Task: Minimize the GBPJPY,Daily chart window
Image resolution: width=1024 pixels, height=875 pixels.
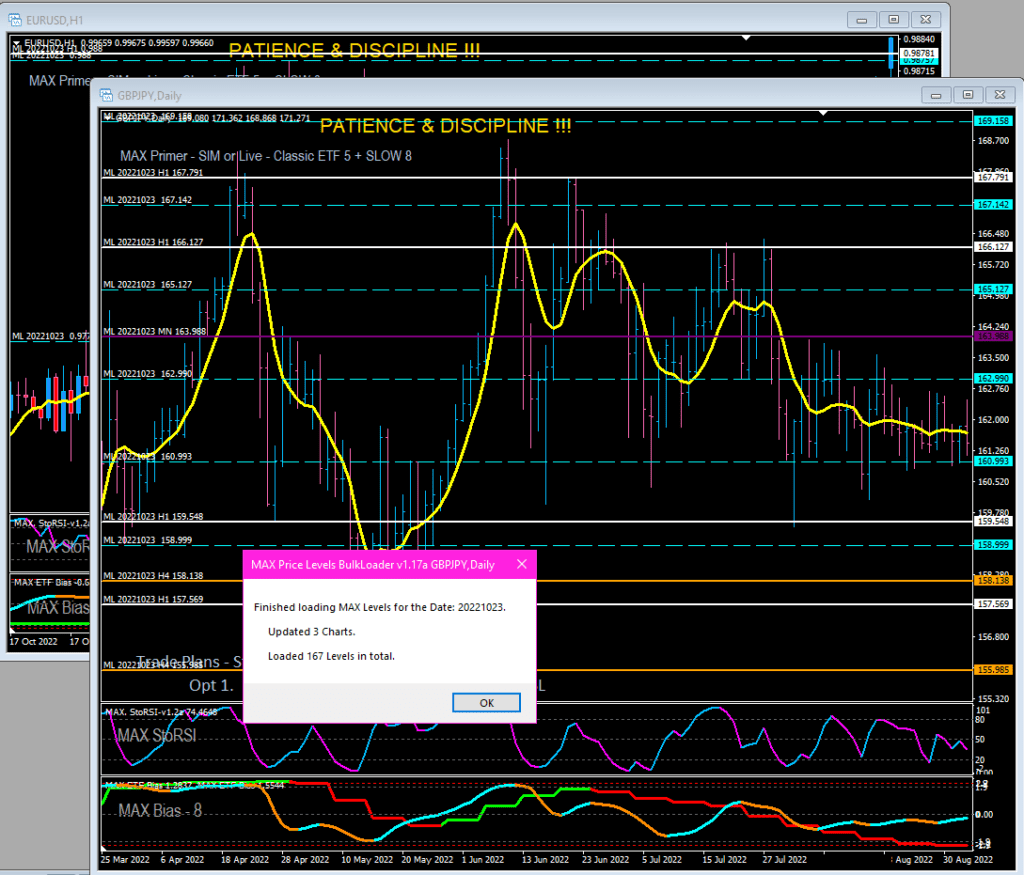Action: tap(936, 94)
